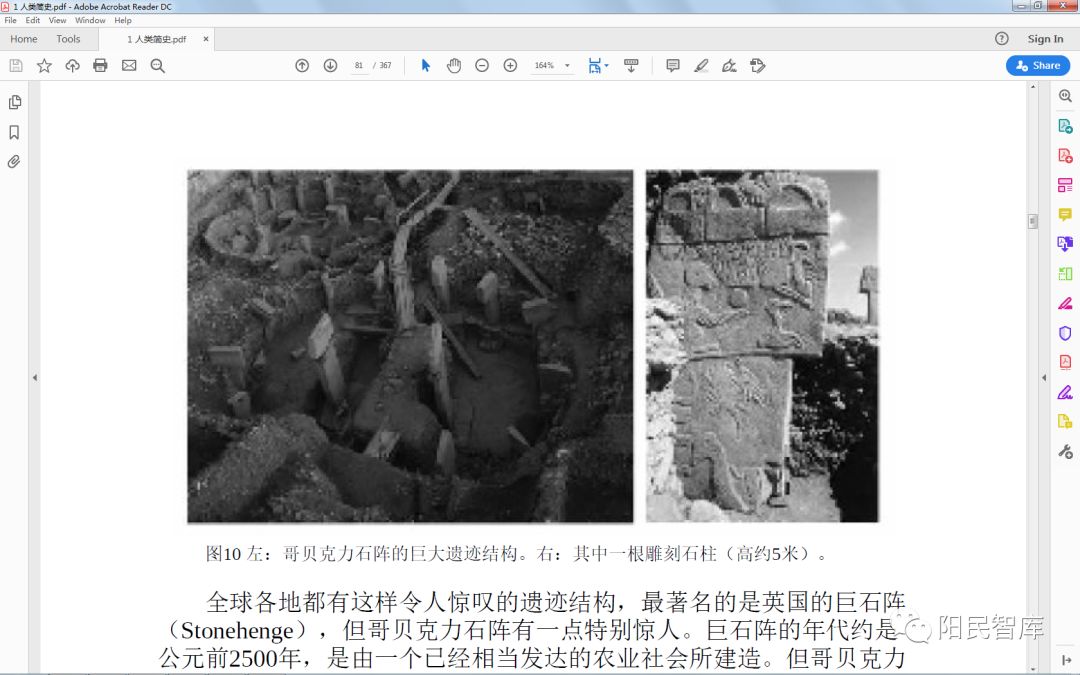Open the Protect shield tool in right pane
This screenshot has height=675, width=1080.
pyautogui.click(x=1065, y=333)
